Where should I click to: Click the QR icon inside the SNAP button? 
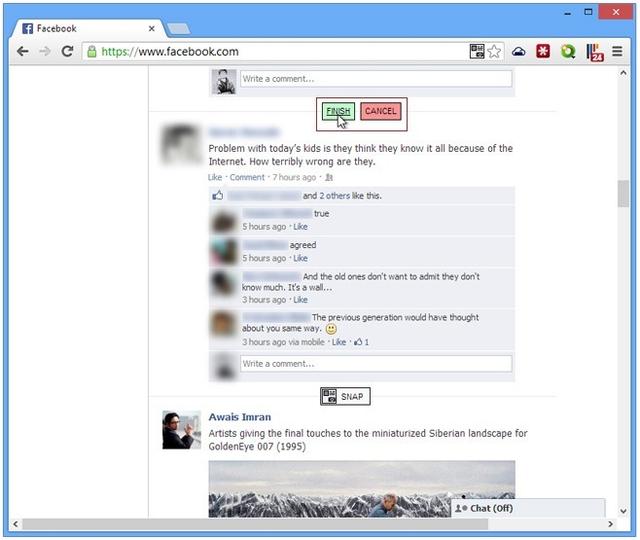(x=329, y=396)
